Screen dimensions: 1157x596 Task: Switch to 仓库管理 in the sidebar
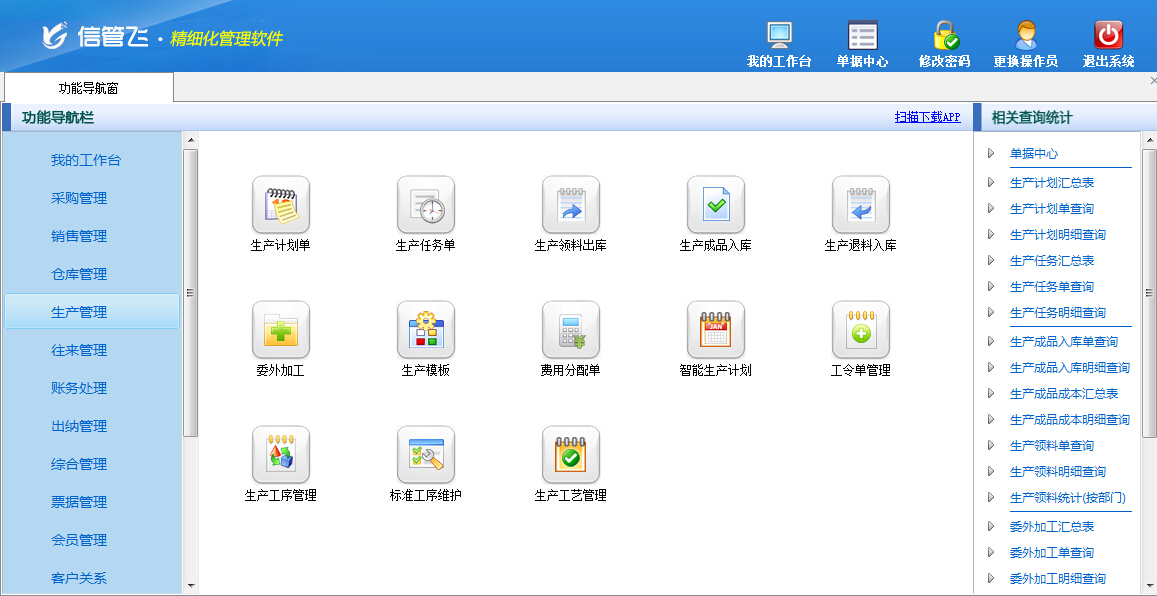point(79,274)
